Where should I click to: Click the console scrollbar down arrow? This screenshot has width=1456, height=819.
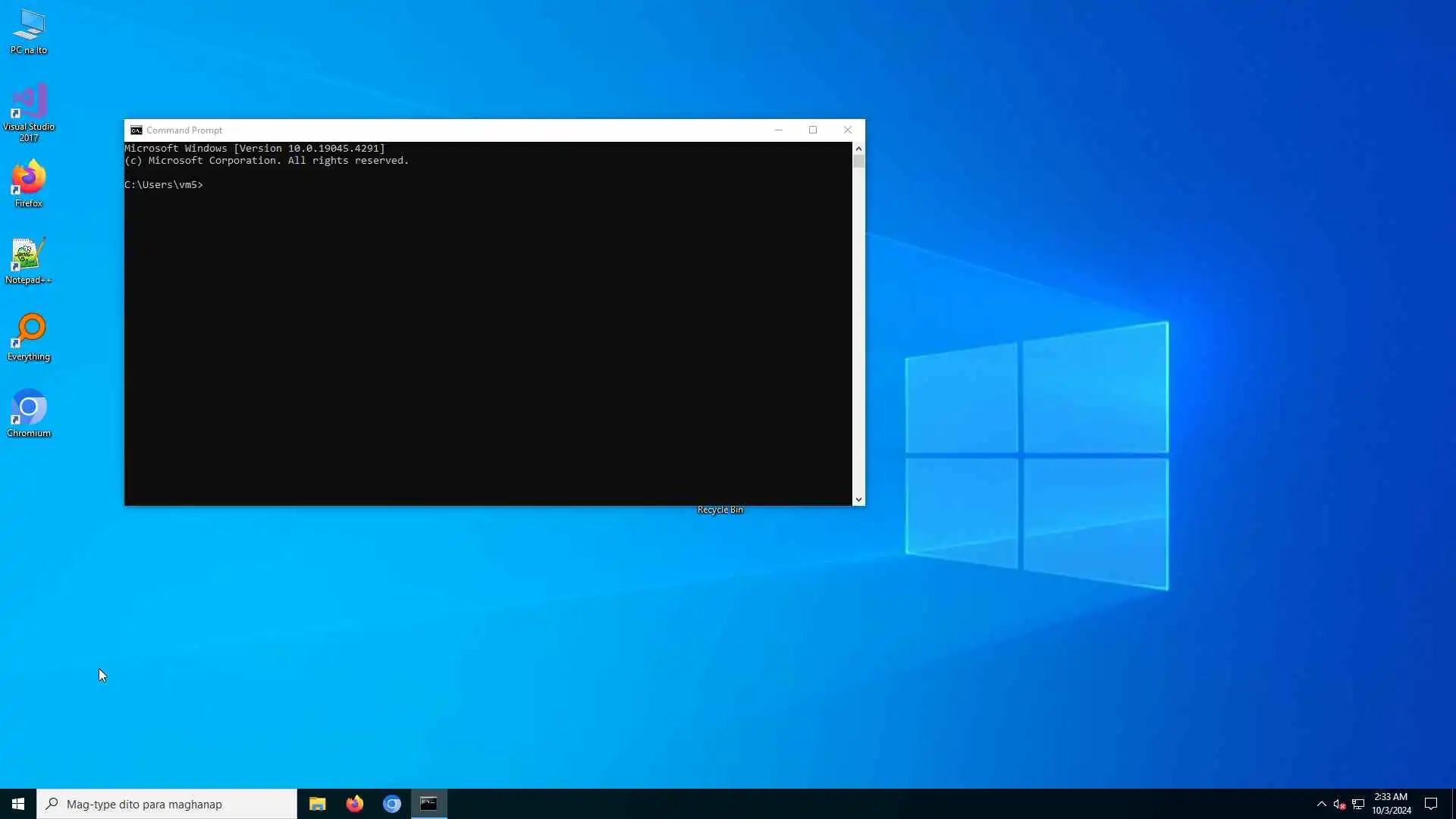[x=858, y=500]
